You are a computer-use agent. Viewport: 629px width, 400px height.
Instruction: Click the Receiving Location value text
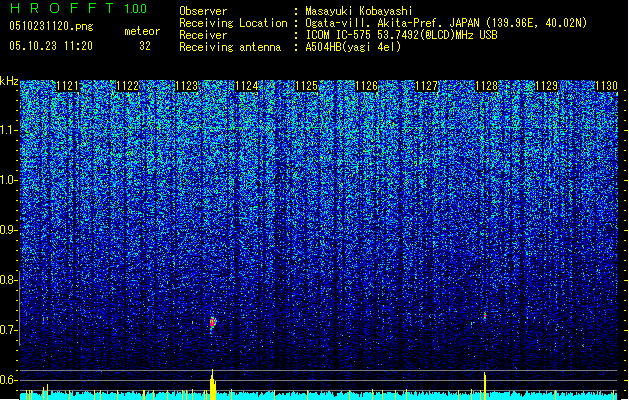(446, 23)
